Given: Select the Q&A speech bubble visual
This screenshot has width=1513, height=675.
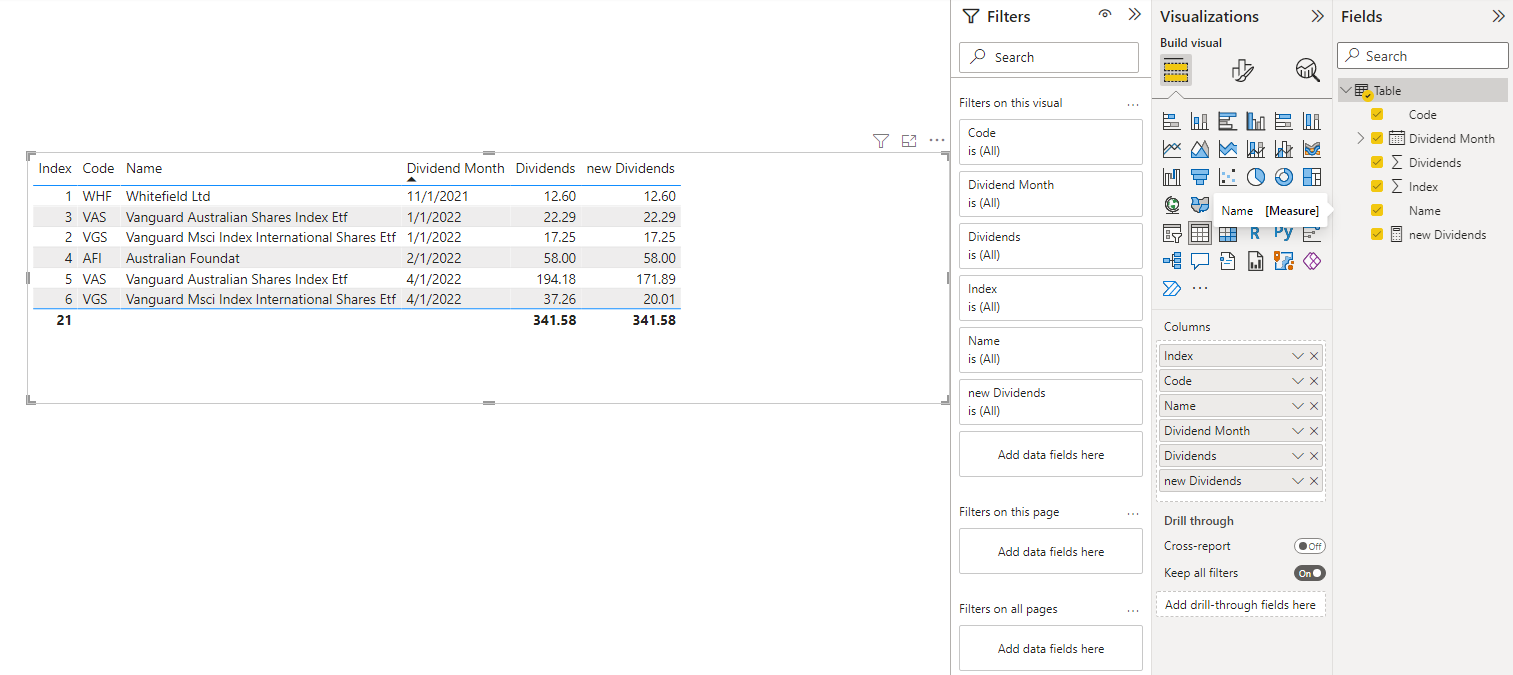Looking at the screenshot, I should point(1200,261).
